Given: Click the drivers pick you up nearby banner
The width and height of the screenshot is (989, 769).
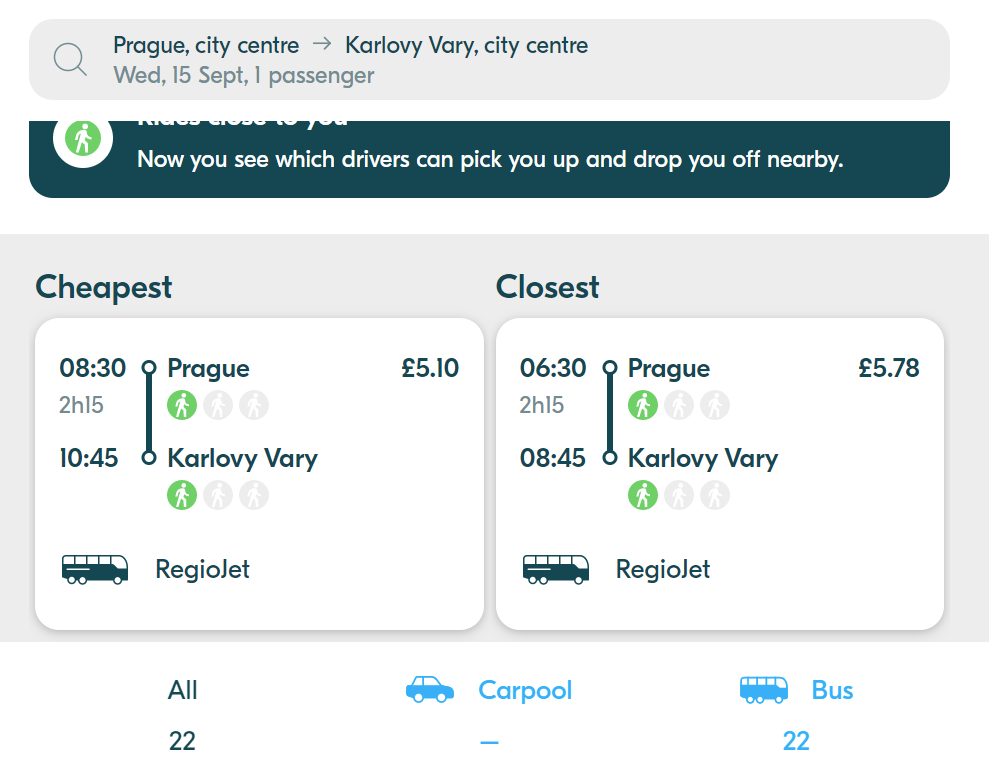Looking at the screenshot, I should click(489, 159).
